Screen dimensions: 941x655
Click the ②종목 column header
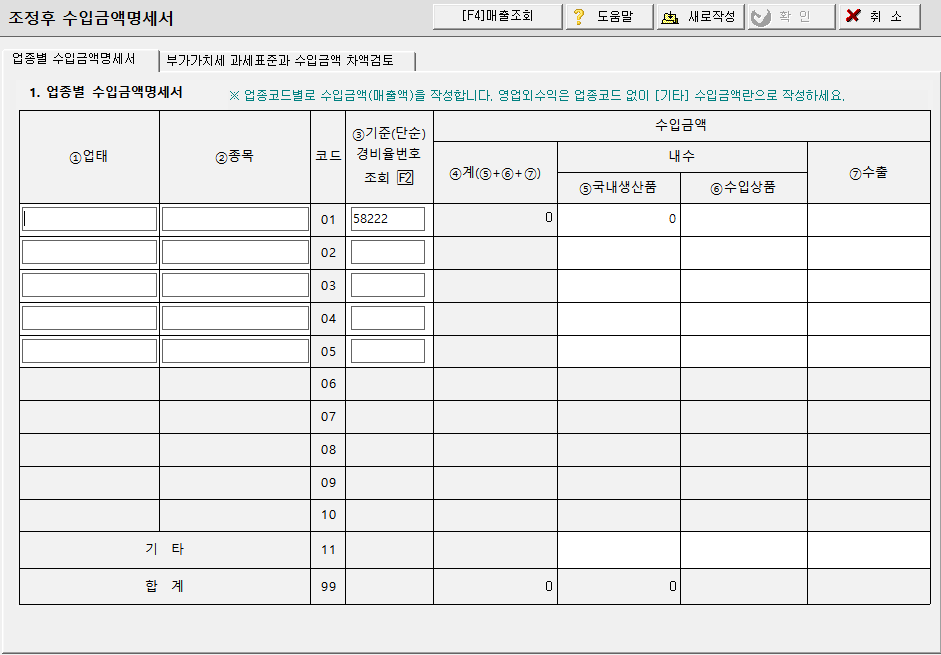tap(235, 157)
